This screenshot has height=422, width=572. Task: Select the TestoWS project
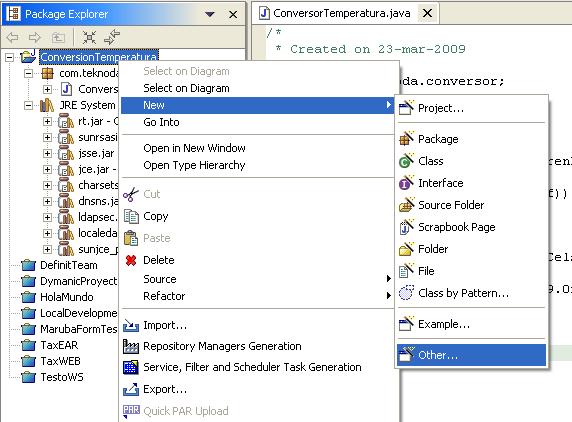point(62,377)
